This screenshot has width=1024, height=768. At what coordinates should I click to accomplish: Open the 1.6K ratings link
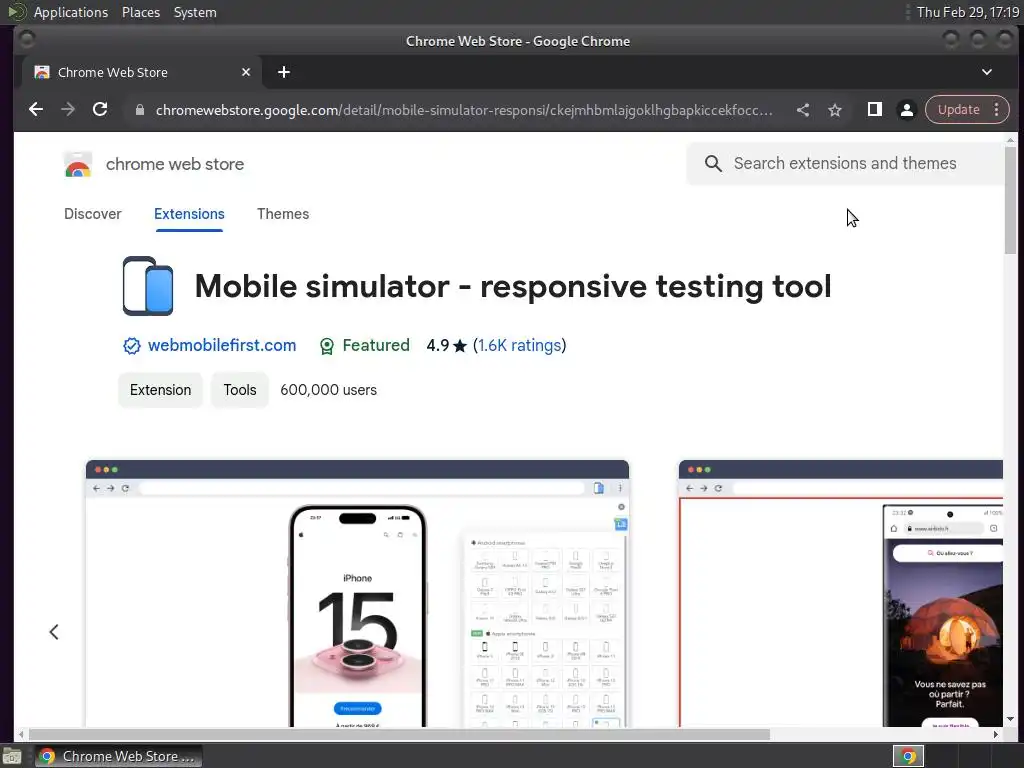(520, 345)
